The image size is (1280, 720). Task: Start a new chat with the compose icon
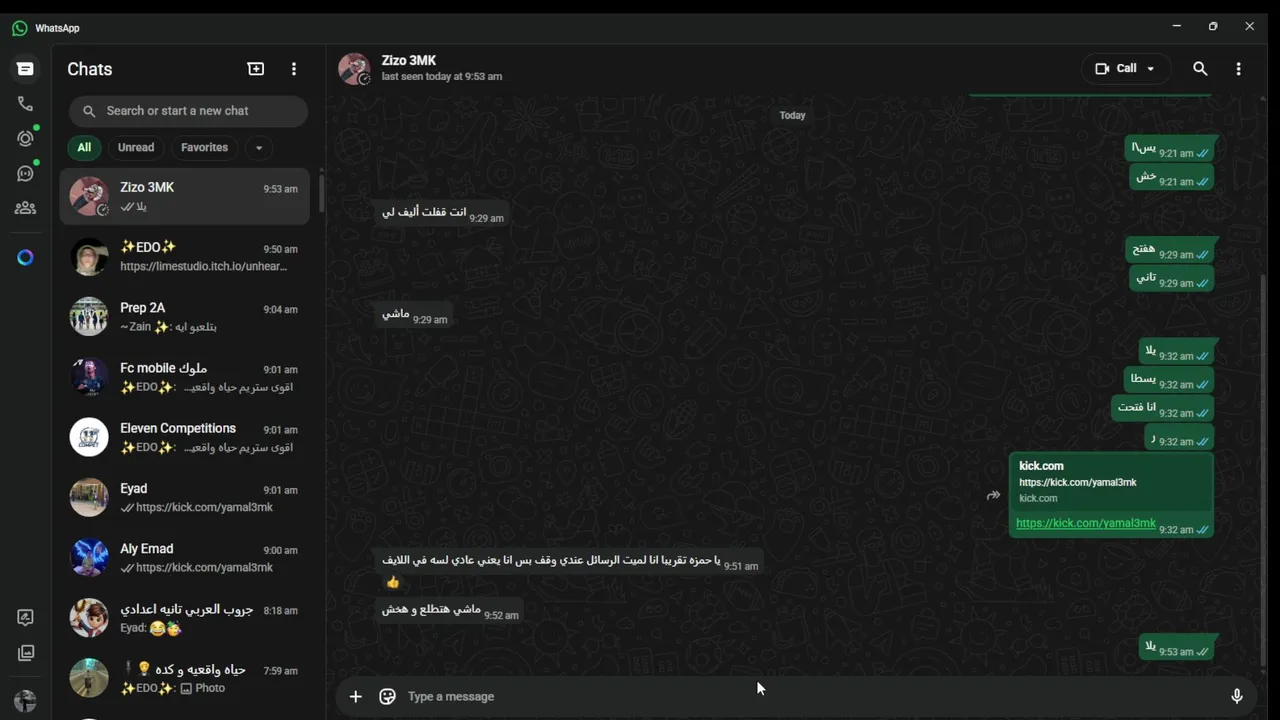click(x=256, y=69)
